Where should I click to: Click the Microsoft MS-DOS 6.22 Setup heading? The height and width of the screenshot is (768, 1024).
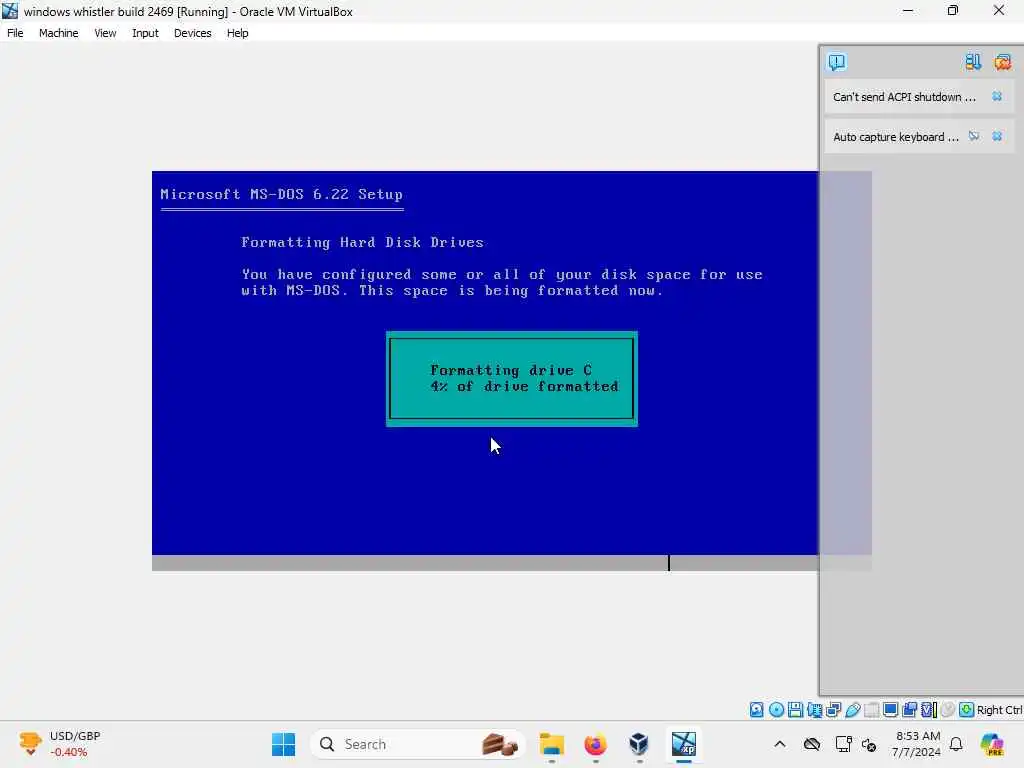281,194
